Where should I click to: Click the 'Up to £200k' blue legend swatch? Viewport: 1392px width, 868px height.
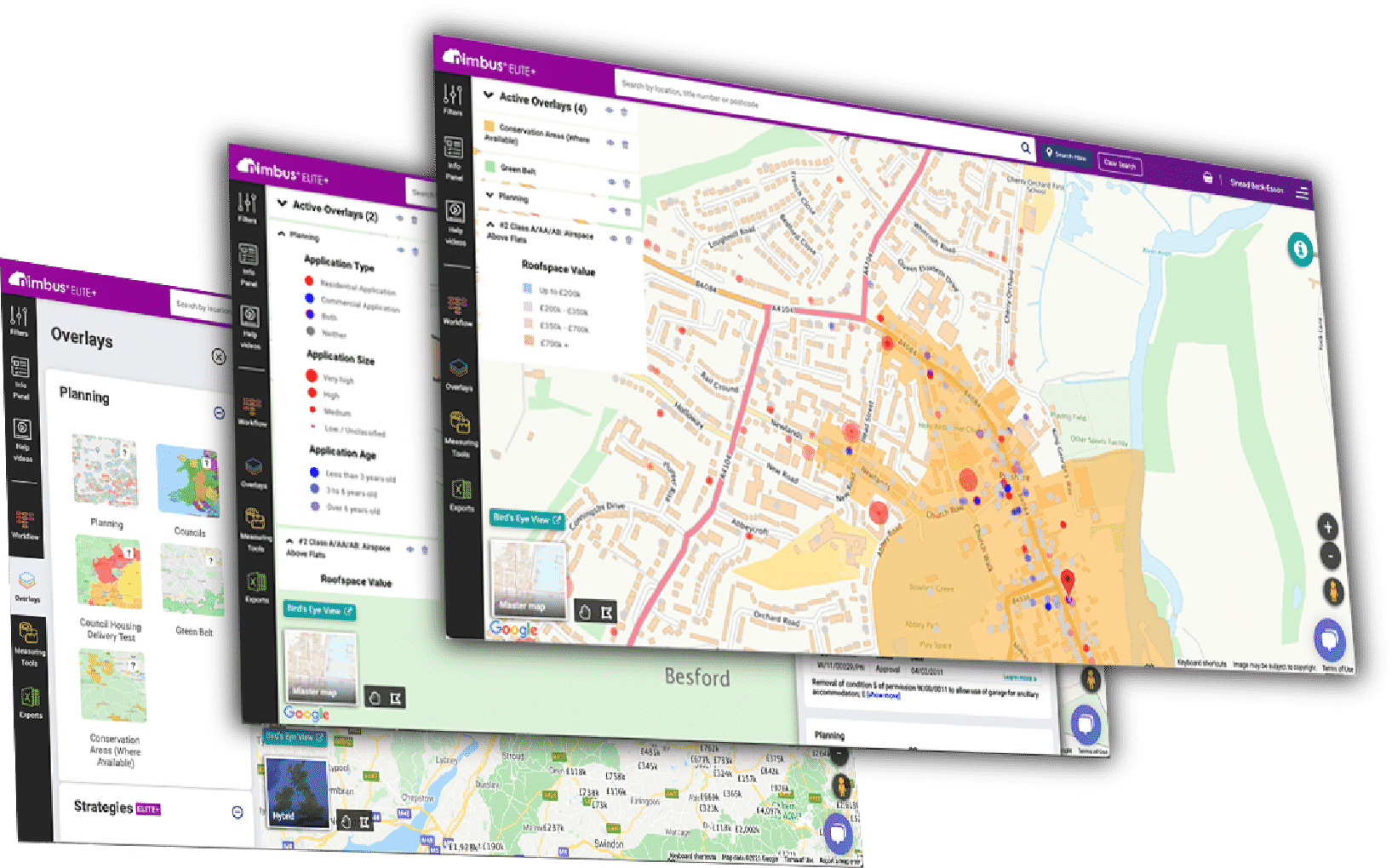527,288
